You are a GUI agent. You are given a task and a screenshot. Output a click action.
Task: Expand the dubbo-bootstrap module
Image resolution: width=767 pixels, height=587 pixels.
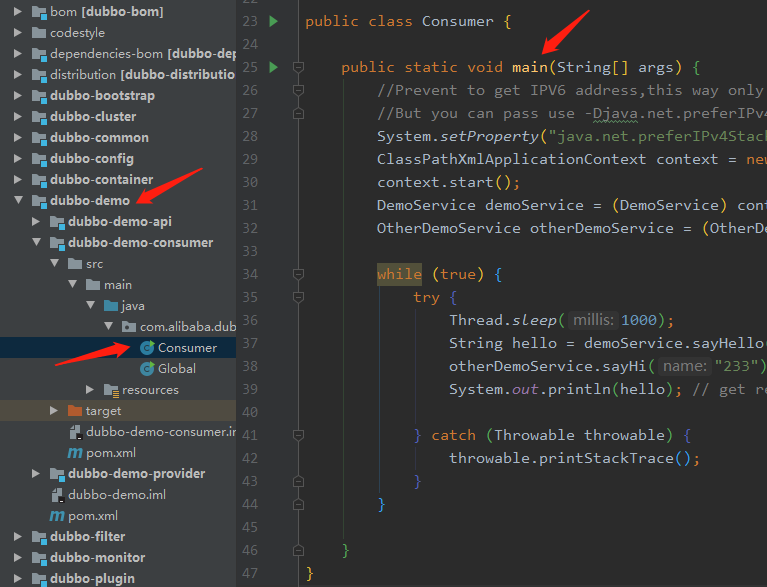(18, 95)
